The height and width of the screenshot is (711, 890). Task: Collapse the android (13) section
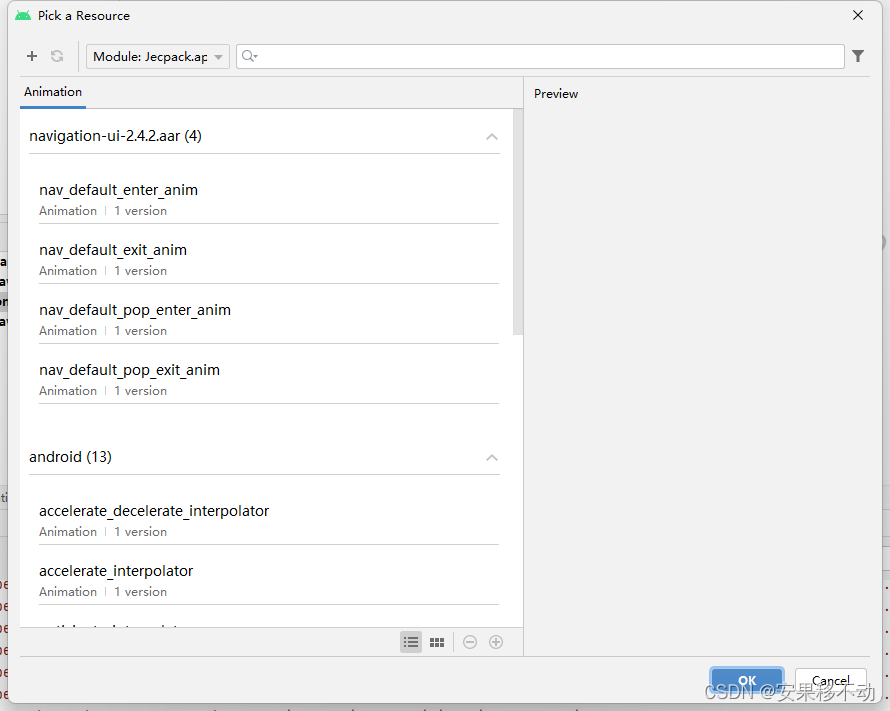click(491, 457)
